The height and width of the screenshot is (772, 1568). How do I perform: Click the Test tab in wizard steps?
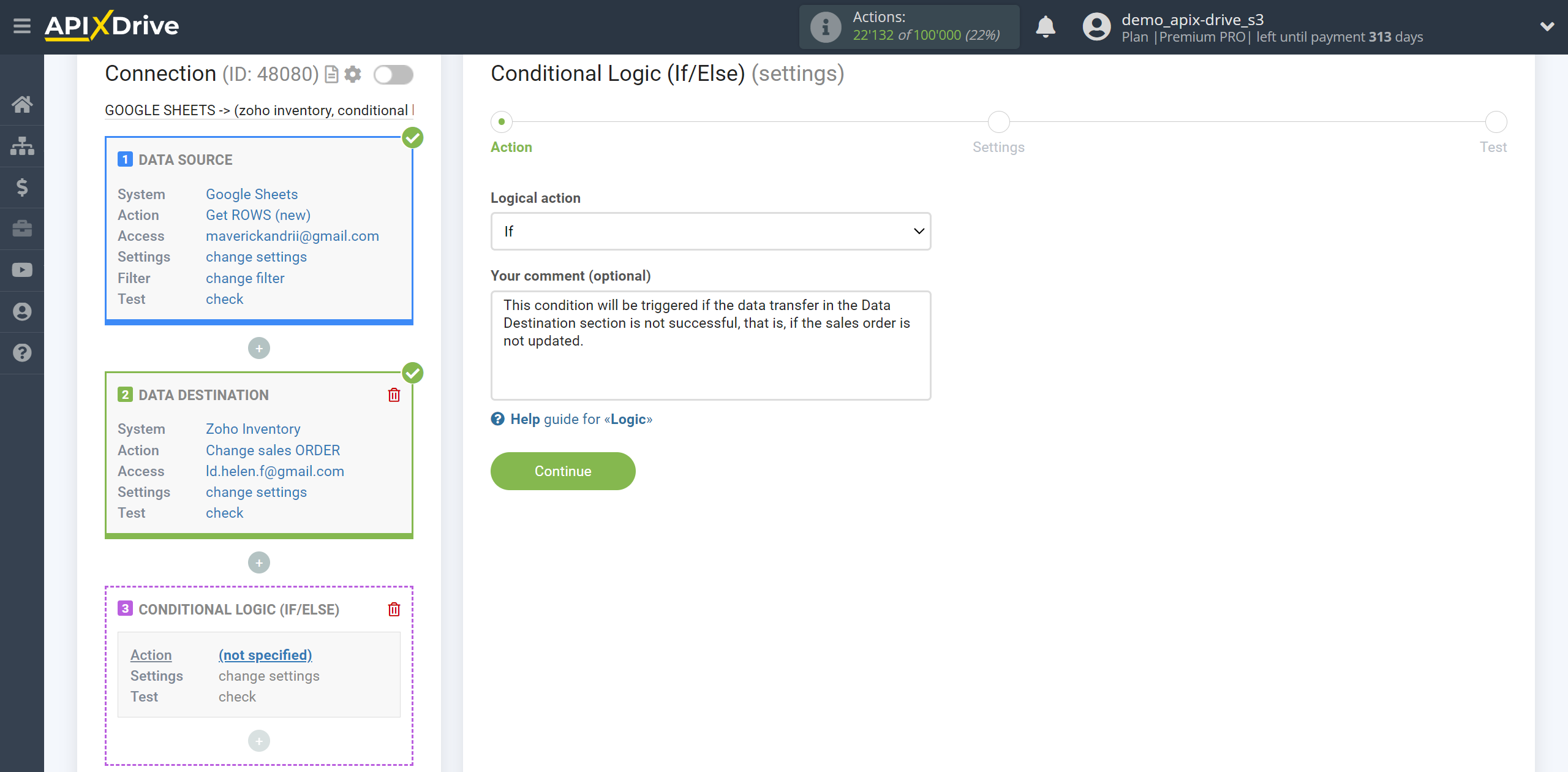point(1495,123)
